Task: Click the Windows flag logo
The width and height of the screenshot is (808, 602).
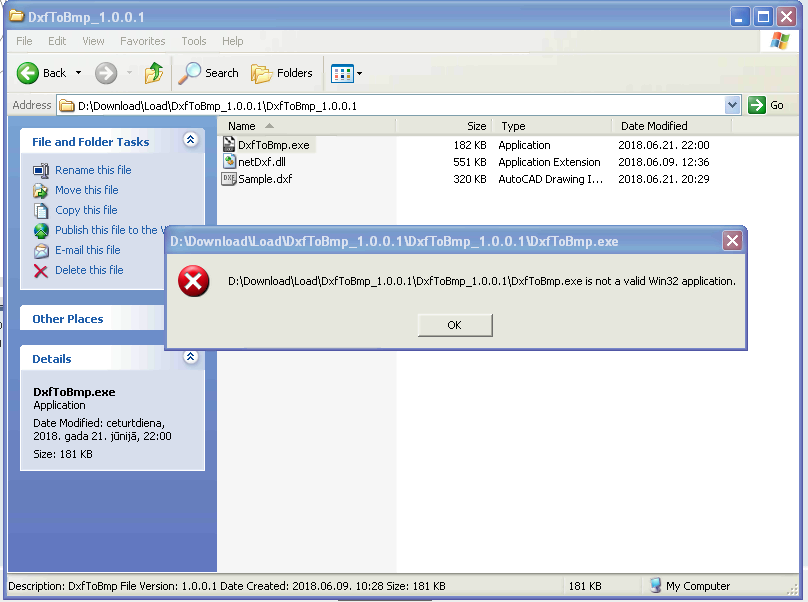Action: pyautogui.click(x=780, y=42)
